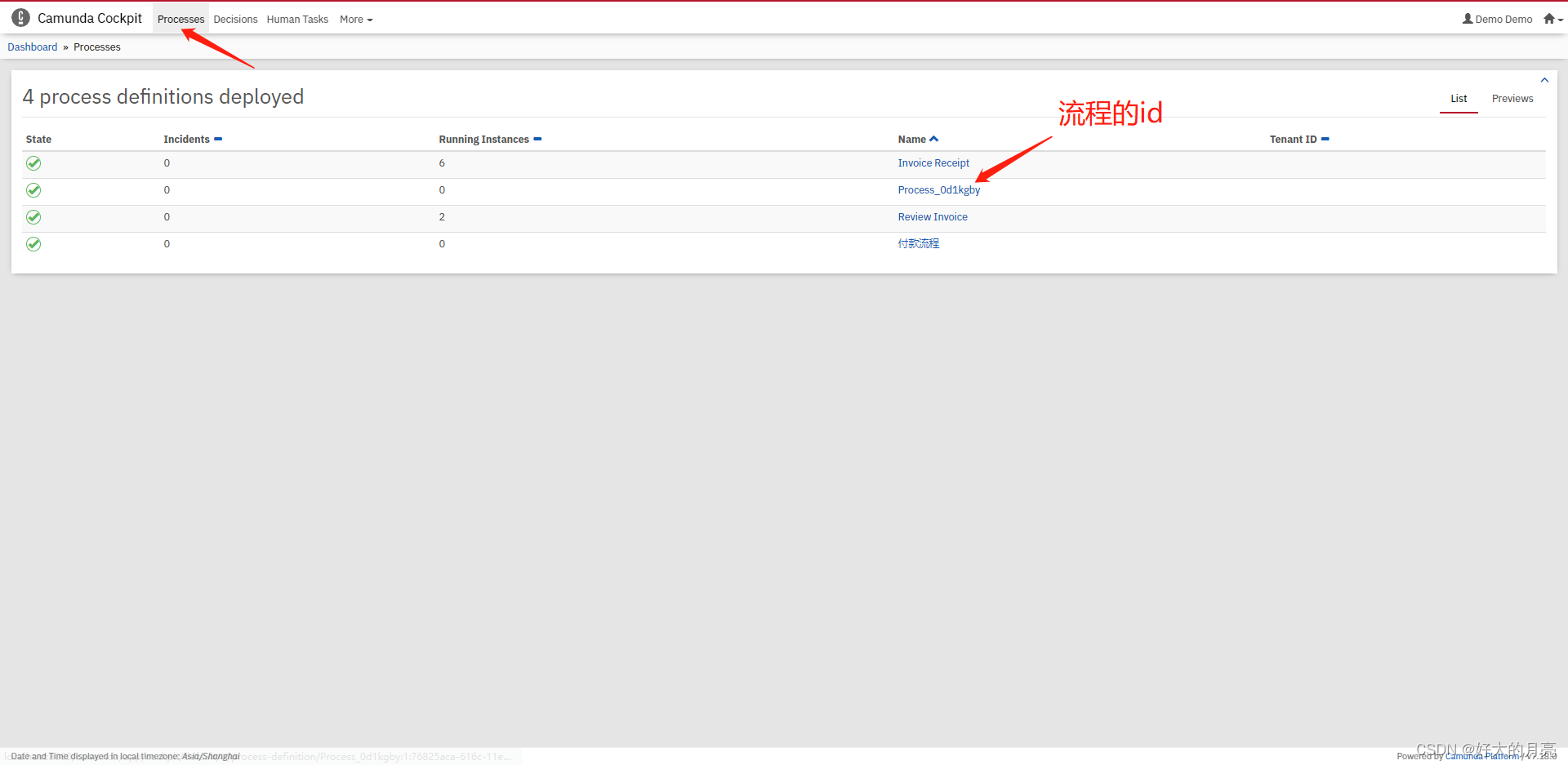The width and height of the screenshot is (1568, 765).
Task: Click the Camunda logo icon
Action: click(20, 17)
